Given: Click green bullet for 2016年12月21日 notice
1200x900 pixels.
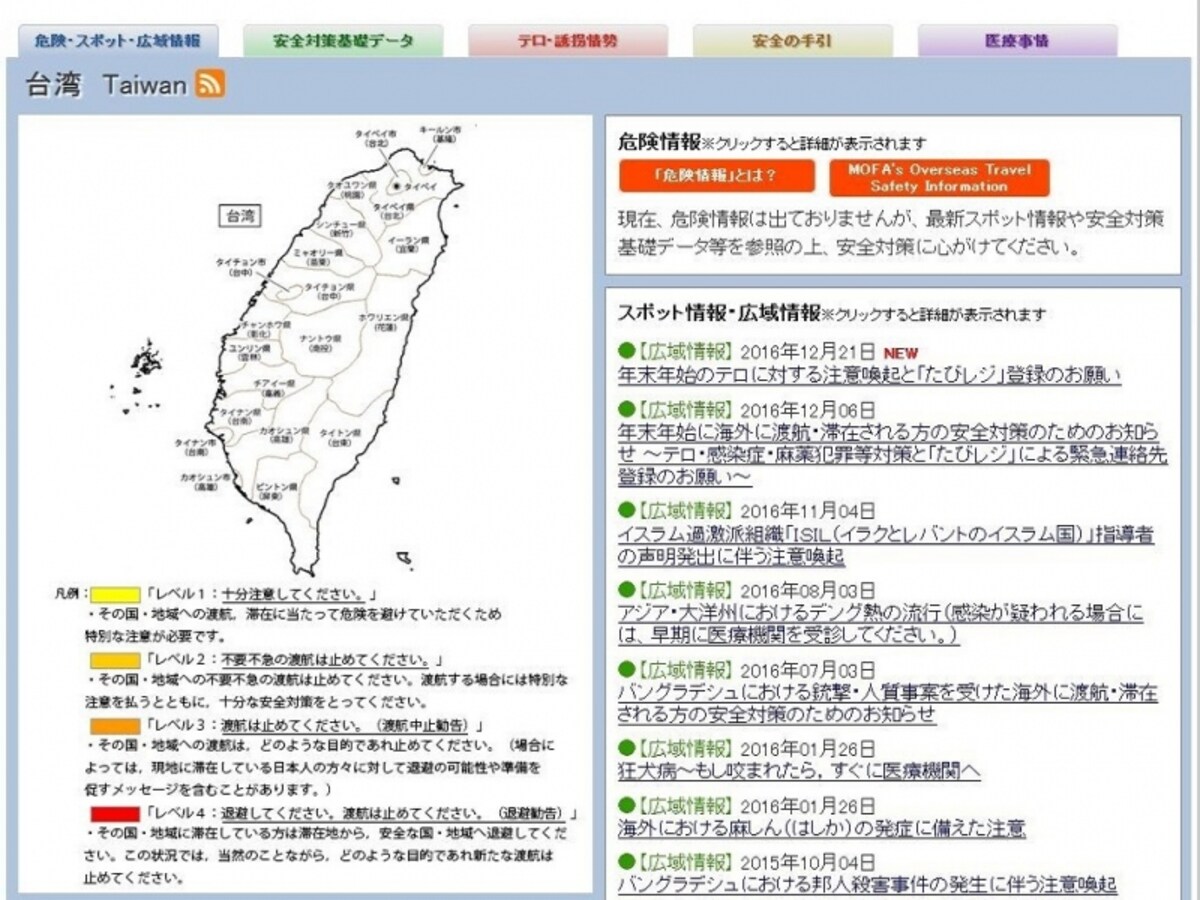Looking at the screenshot, I should [x=626, y=351].
